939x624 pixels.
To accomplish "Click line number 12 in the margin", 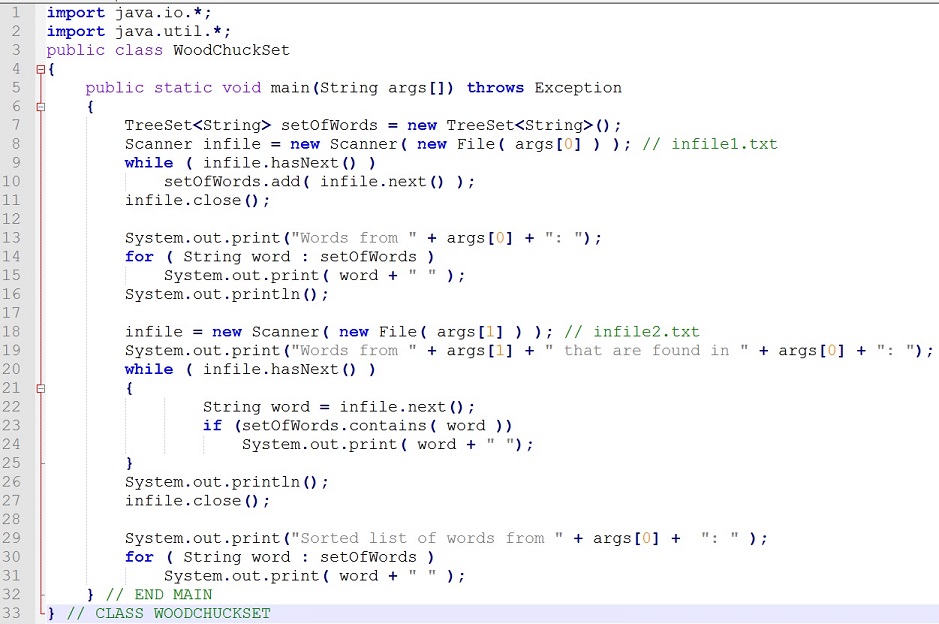I will [11, 219].
